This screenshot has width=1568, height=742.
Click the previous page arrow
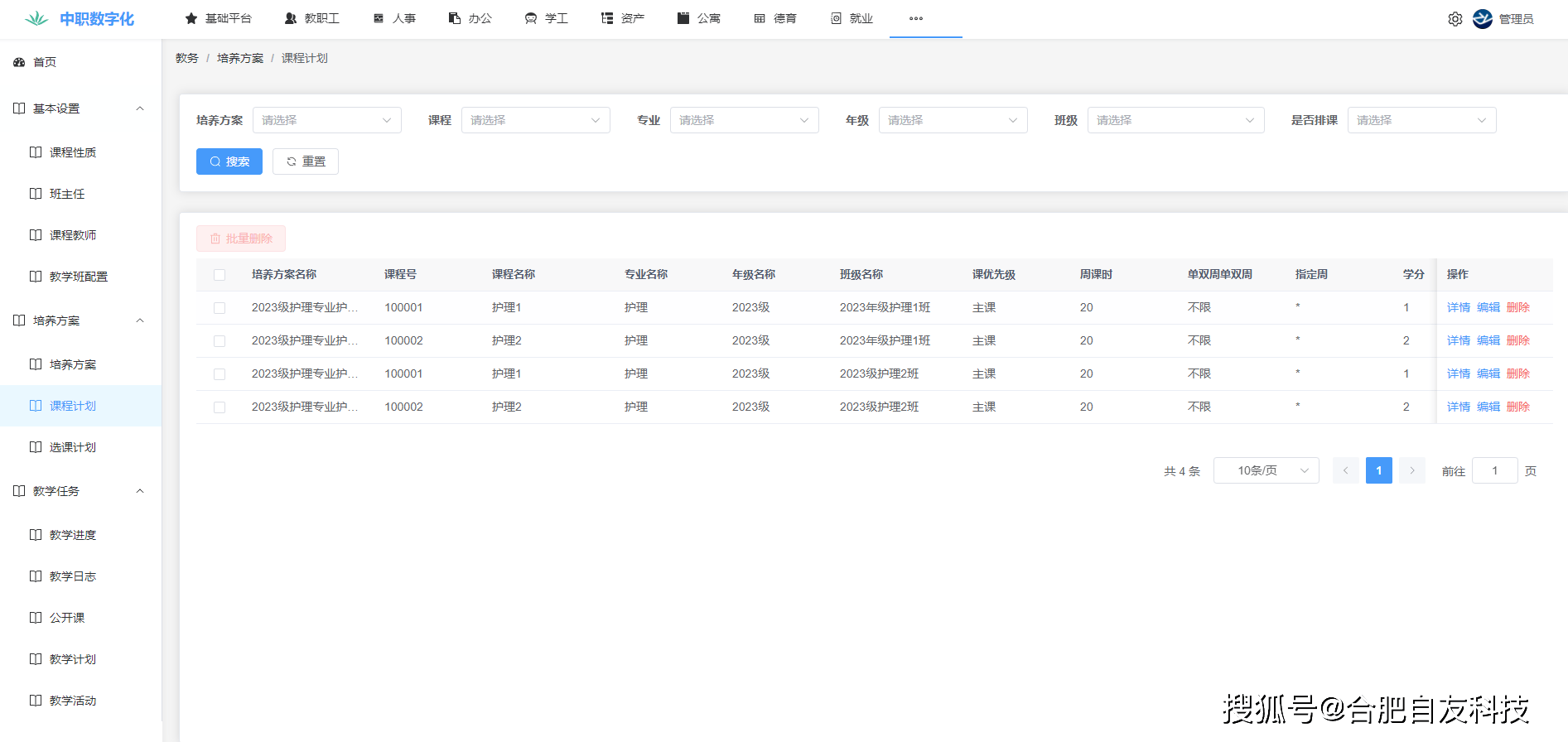tap(1346, 470)
